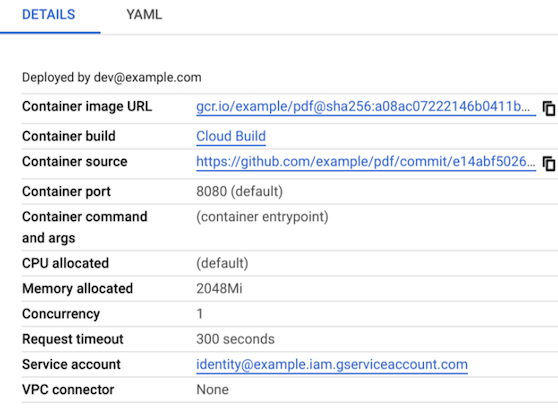The image size is (558, 415).
Task: Open the identity service account link
Action: (x=332, y=364)
